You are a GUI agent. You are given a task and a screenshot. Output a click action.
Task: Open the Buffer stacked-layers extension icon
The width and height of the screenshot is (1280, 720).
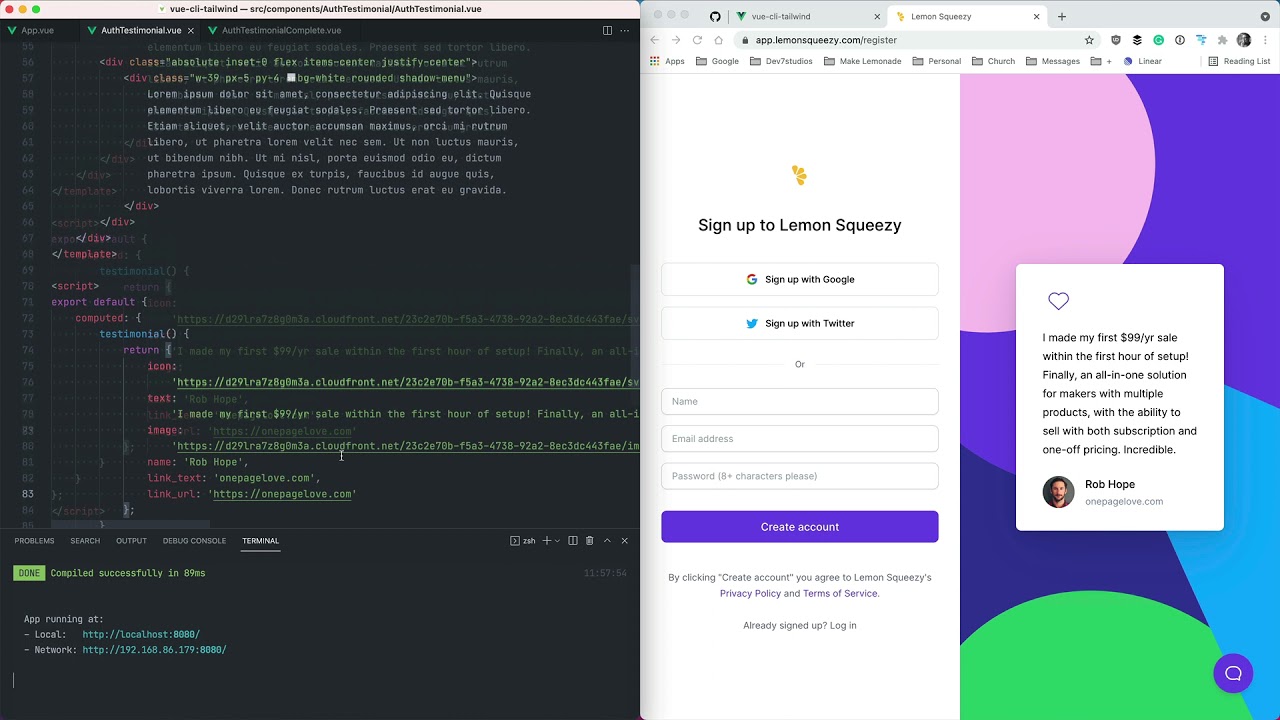point(1137,40)
